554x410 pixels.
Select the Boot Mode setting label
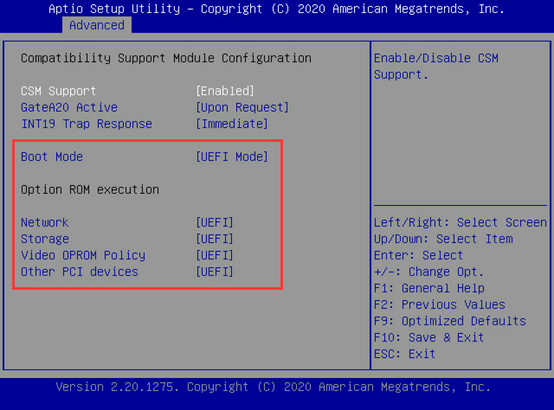click(52, 157)
